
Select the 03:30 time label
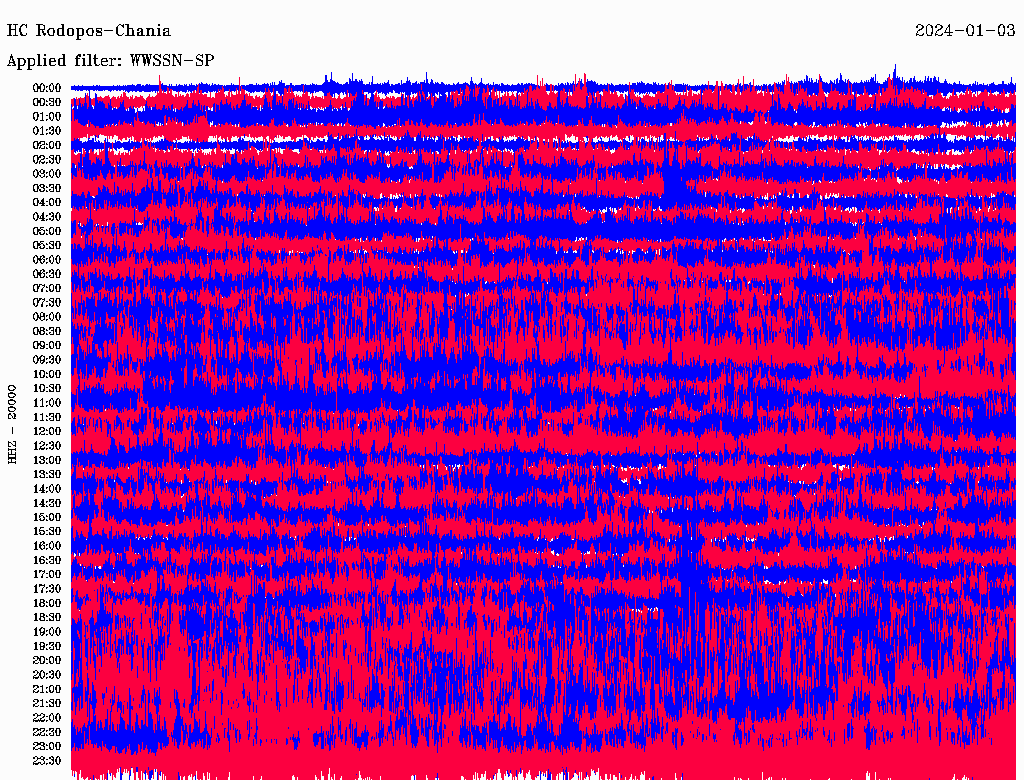pyautogui.click(x=47, y=188)
